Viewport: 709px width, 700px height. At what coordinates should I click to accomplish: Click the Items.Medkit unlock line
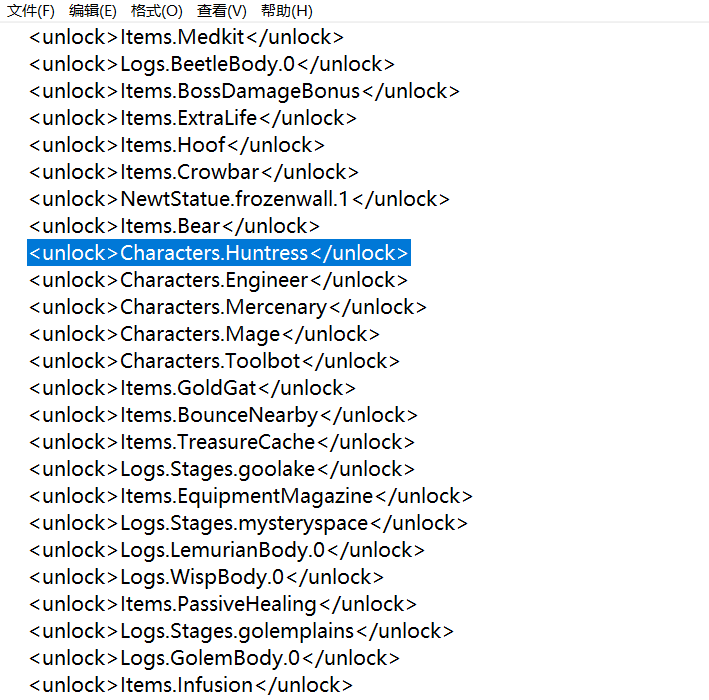(x=186, y=37)
